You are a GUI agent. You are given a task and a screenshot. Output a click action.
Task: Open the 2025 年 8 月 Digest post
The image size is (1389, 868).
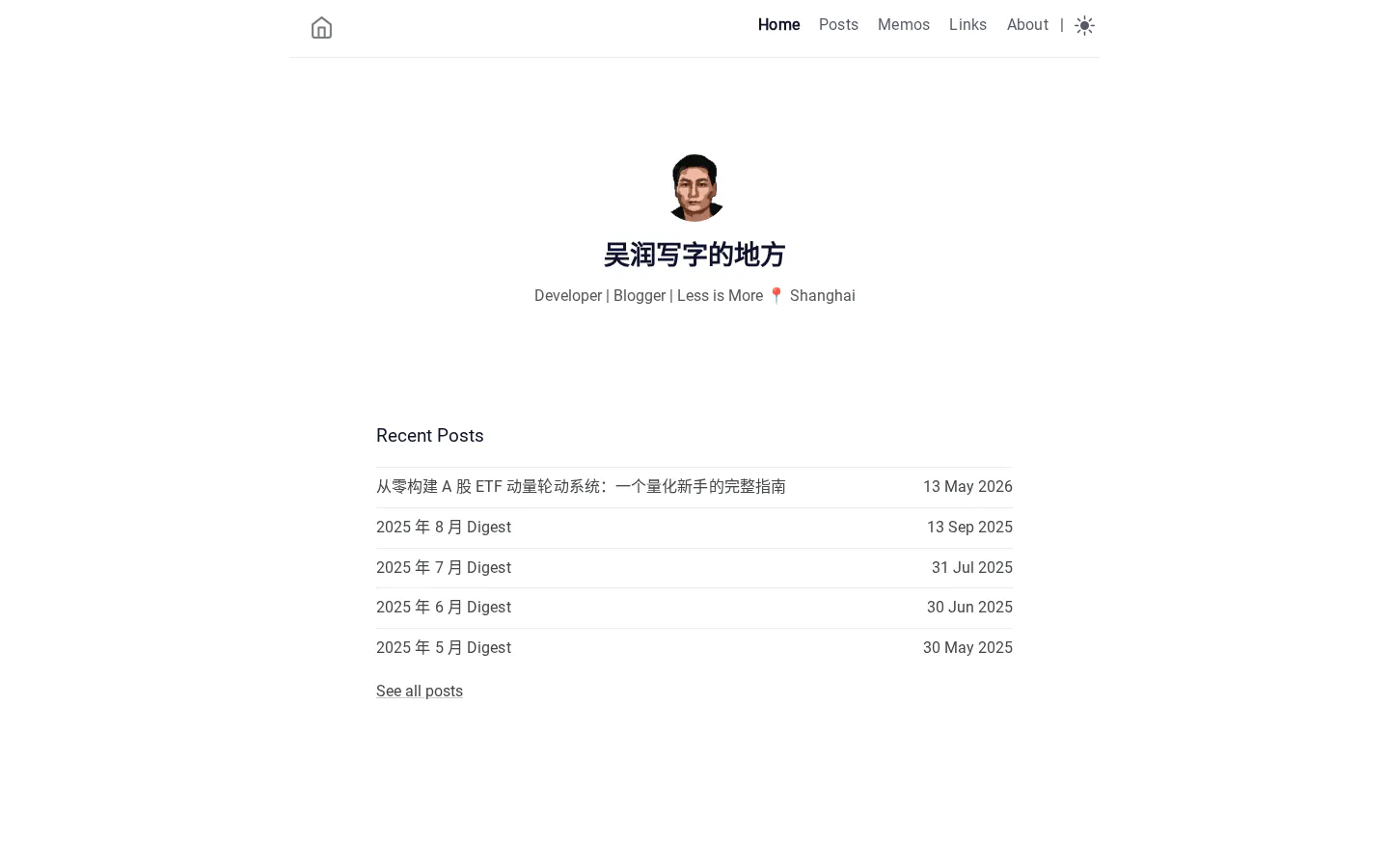[x=444, y=528]
